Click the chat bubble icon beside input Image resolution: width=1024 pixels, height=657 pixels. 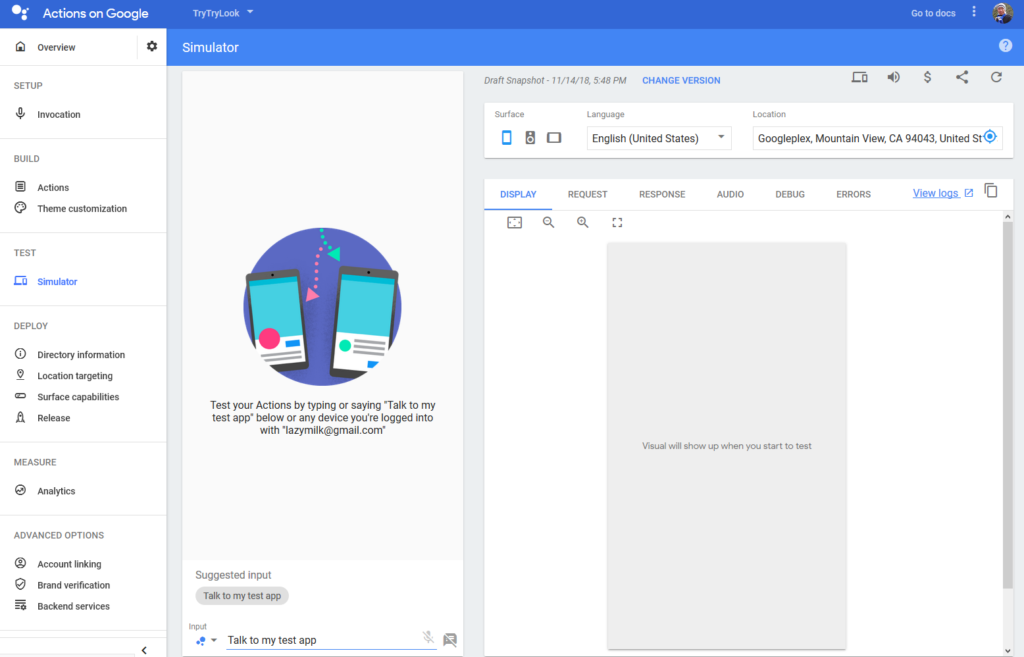(x=450, y=639)
